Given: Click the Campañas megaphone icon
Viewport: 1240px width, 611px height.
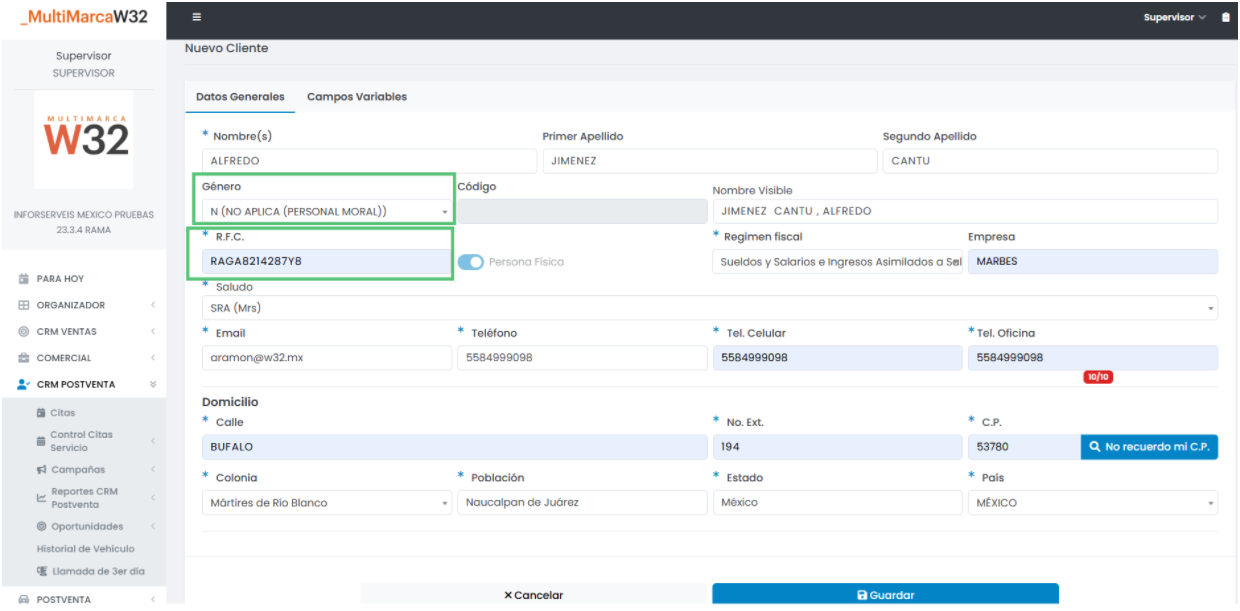Looking at the screenshot, I should (x=42, y=470).
